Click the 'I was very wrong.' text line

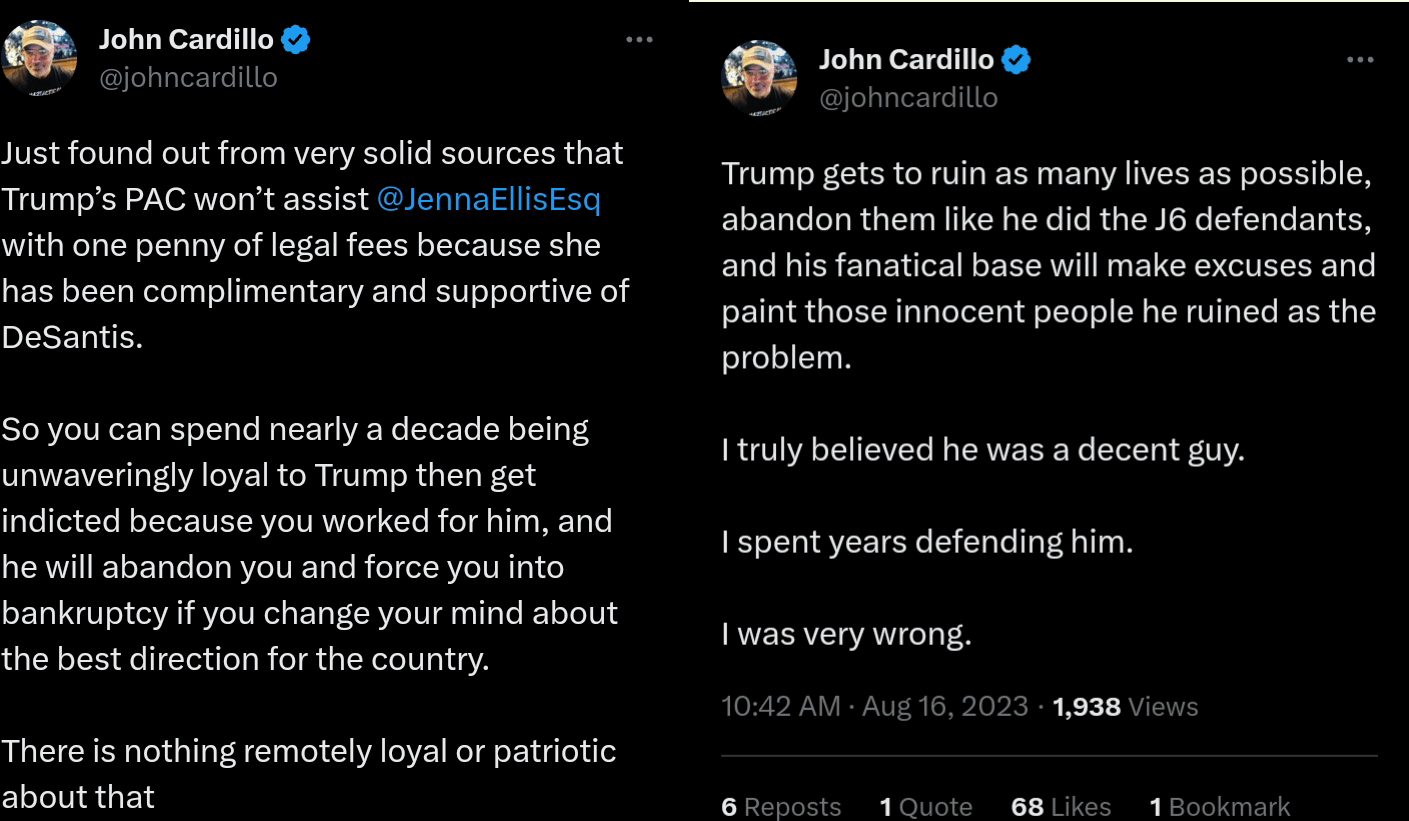coord(847,634)
